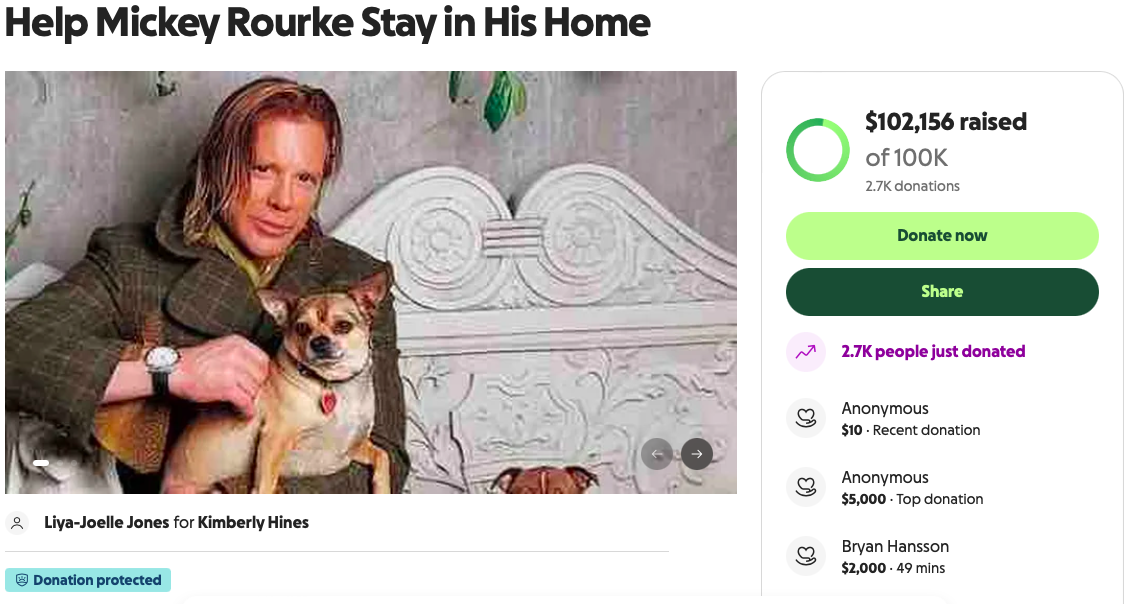Viewport: 1130px width, 604px height.
Task: Open the main fundraiser photo with the dog
Action: tap(370, 282)
